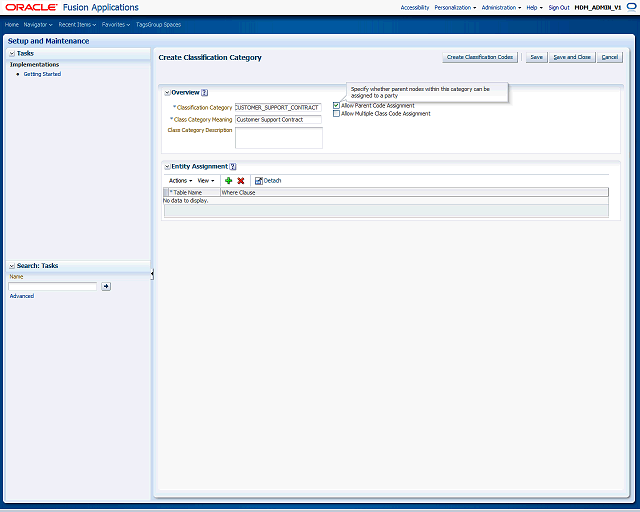Open the Recent Items menu
This screenshot has width=640, height=512.
(77, 24)
